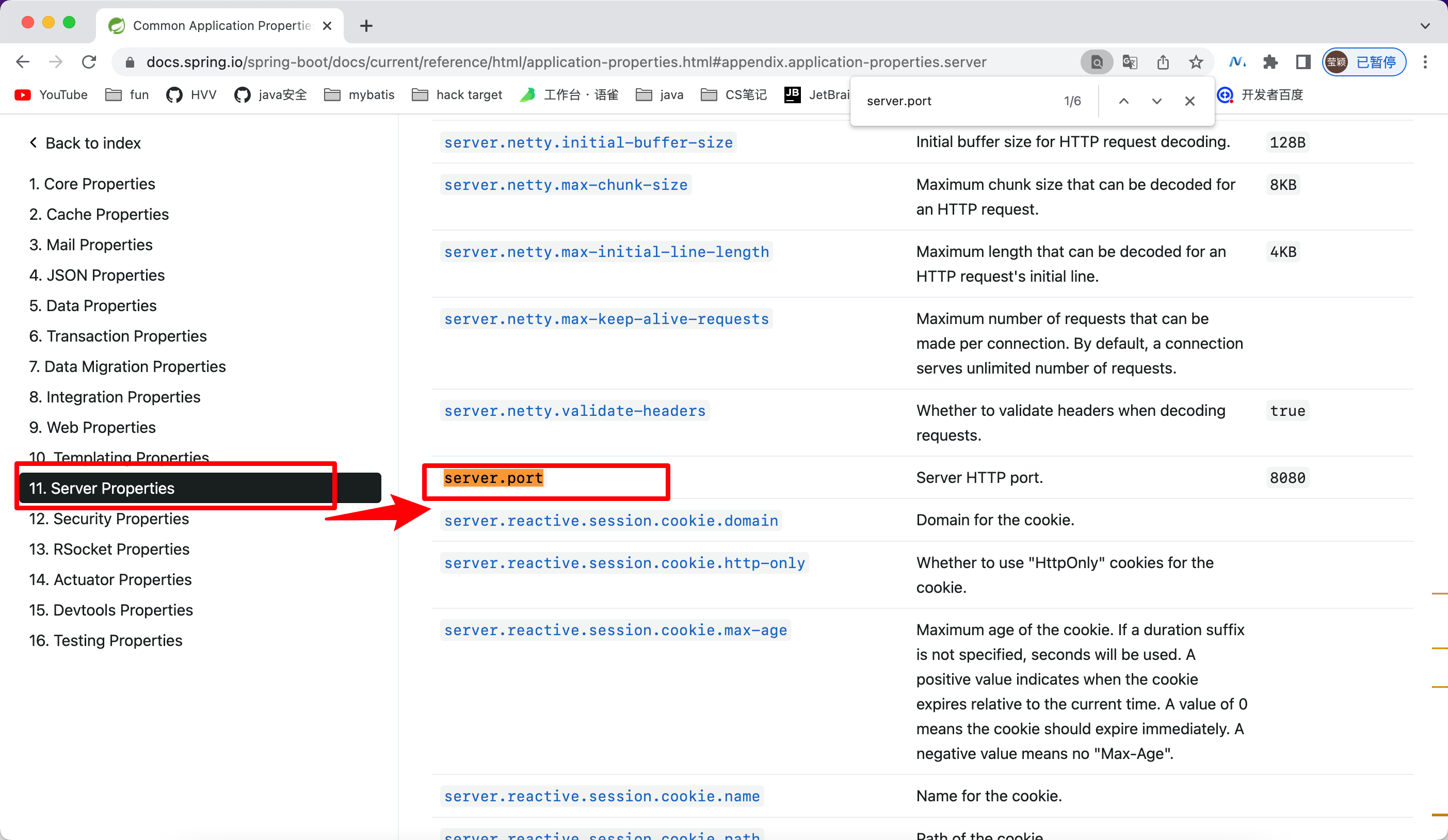Open the hack target bookmarks folder
This screenshot has width=1448, height=840.
click(457, 95)
